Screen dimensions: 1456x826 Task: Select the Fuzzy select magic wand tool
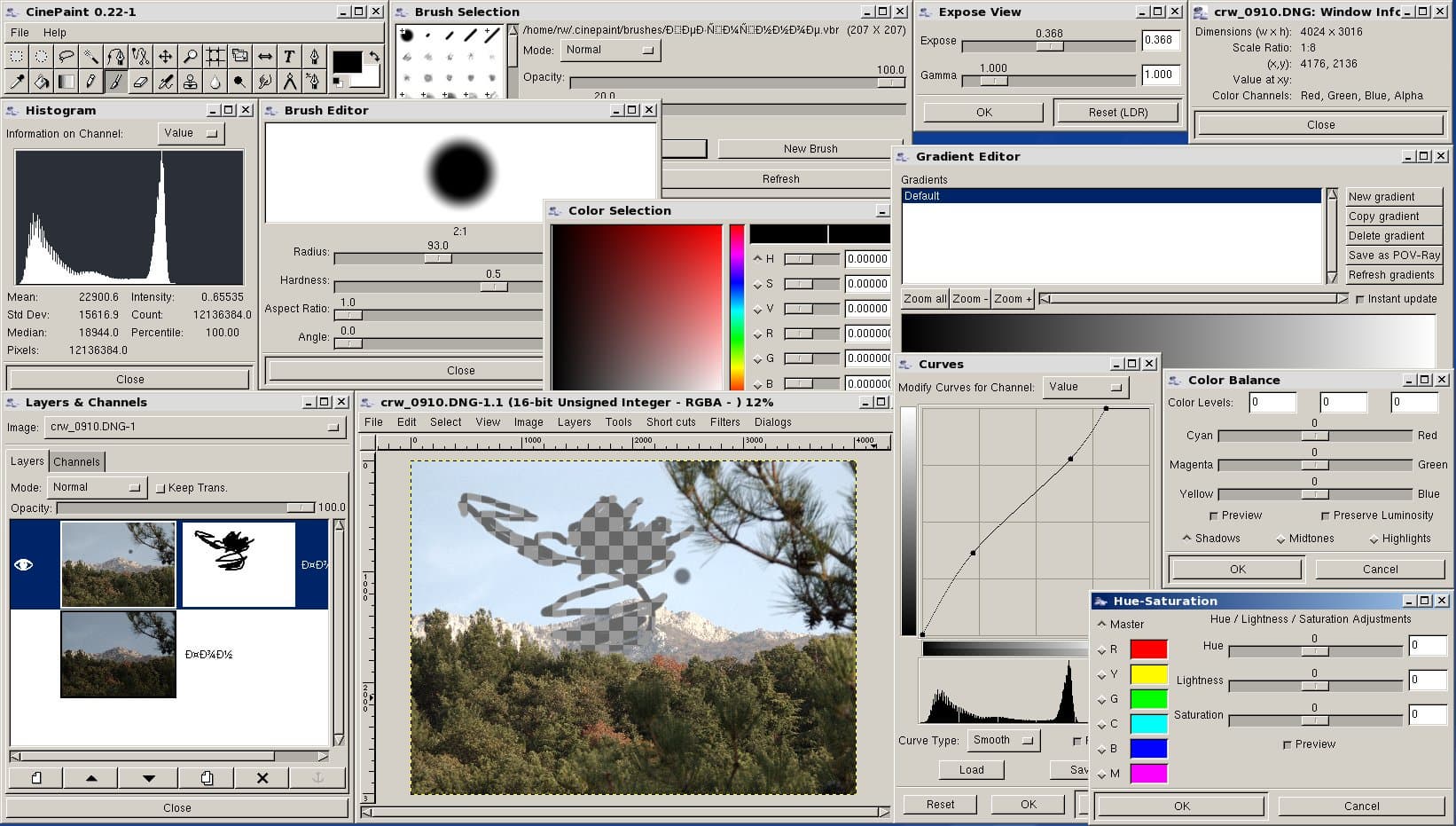pos(91,56)
